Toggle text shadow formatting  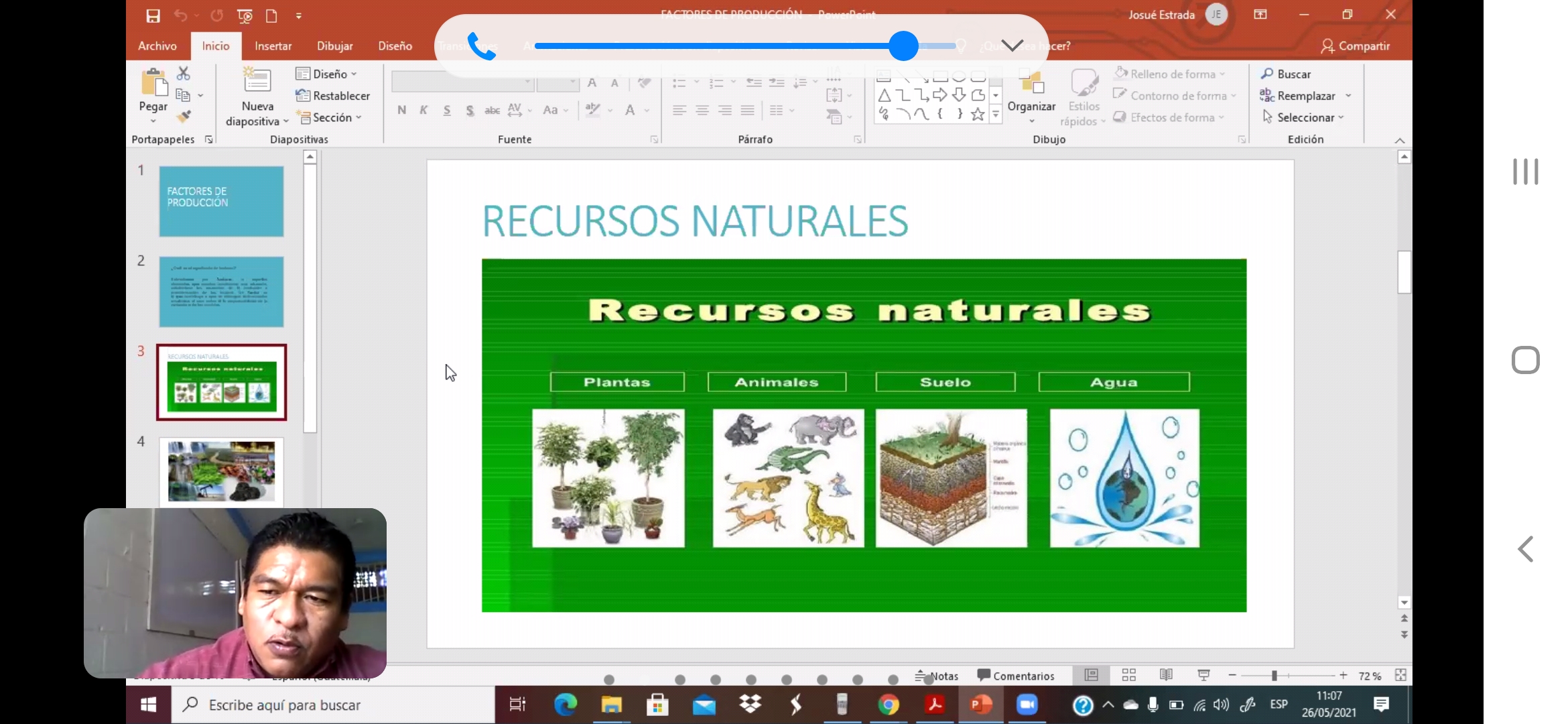pos(470,110)
